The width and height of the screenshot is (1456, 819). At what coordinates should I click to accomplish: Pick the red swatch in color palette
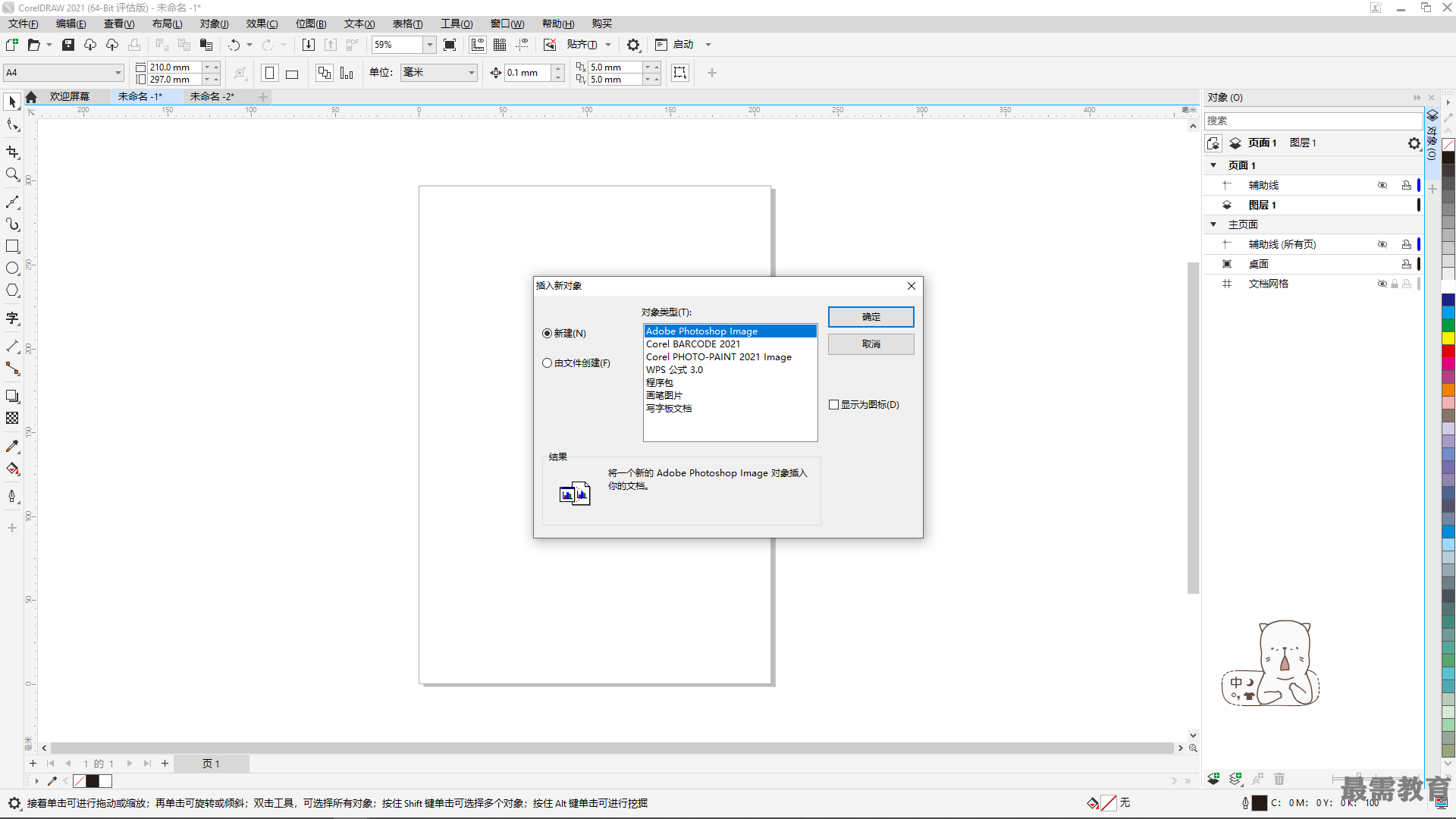(1448, 351)
